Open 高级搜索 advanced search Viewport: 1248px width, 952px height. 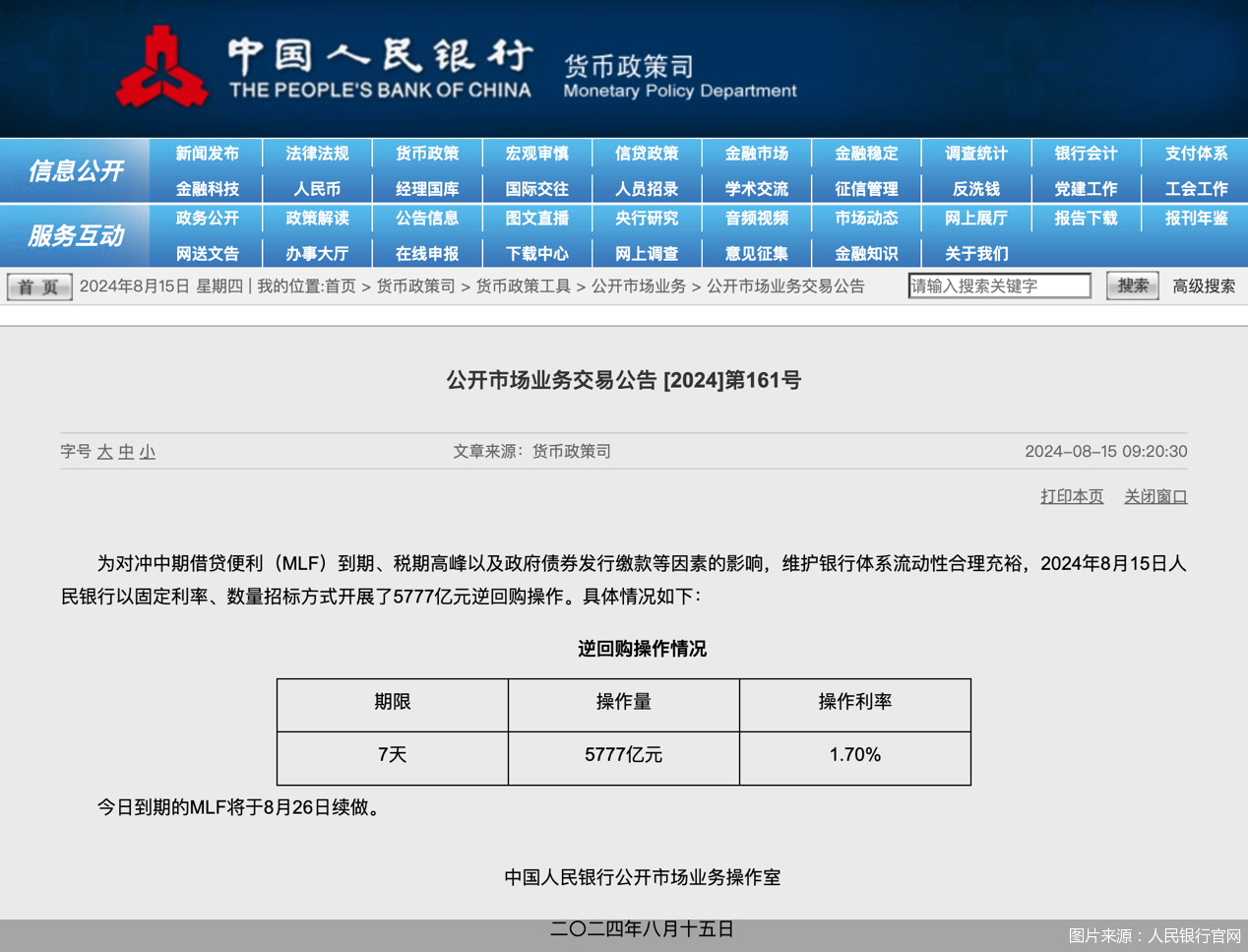click(x=1204, y=286)
